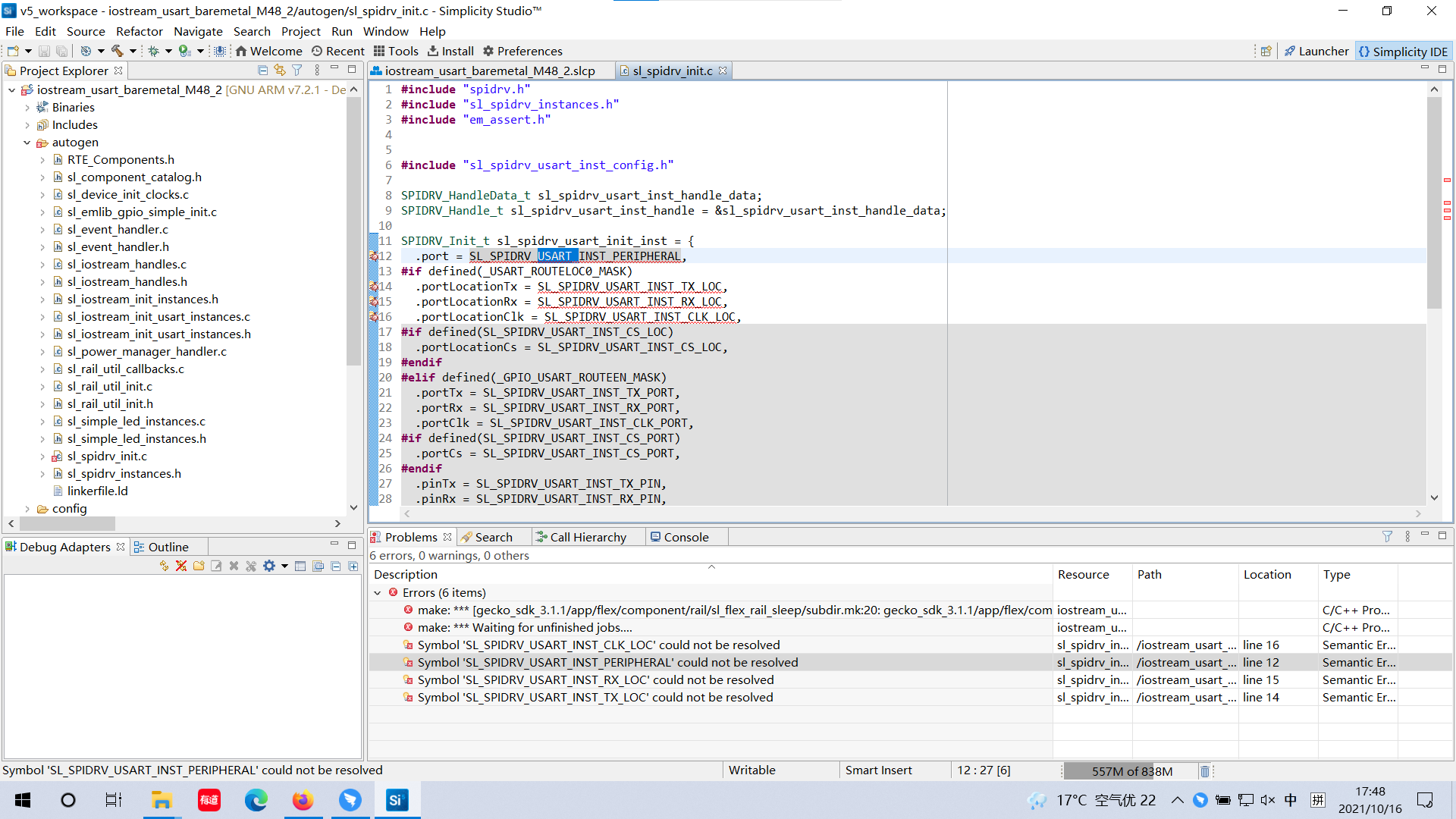Open the Welcome page via home icon

pos(268,51)
